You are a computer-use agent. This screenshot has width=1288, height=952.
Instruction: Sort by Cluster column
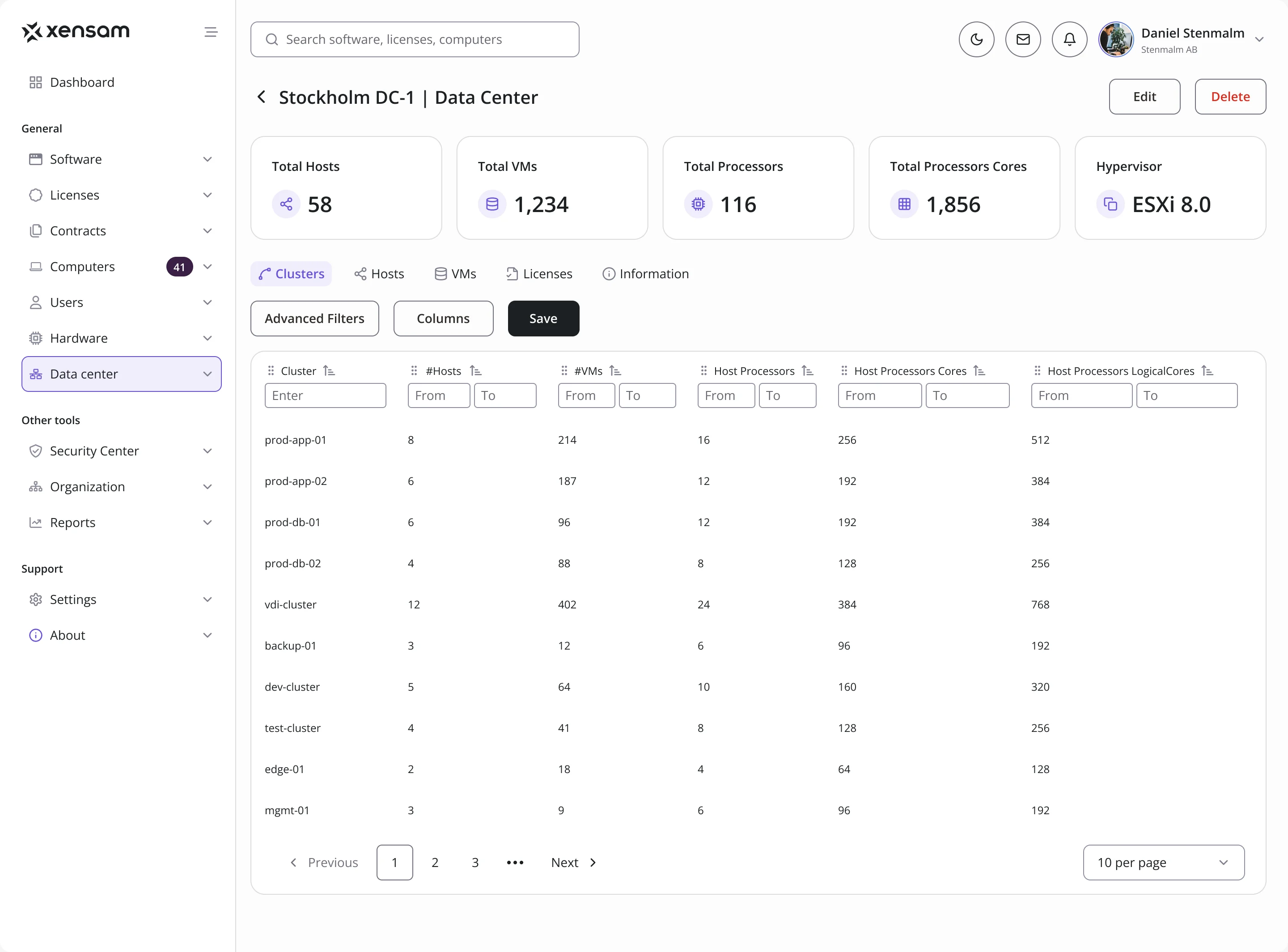(x=329, y=370)
